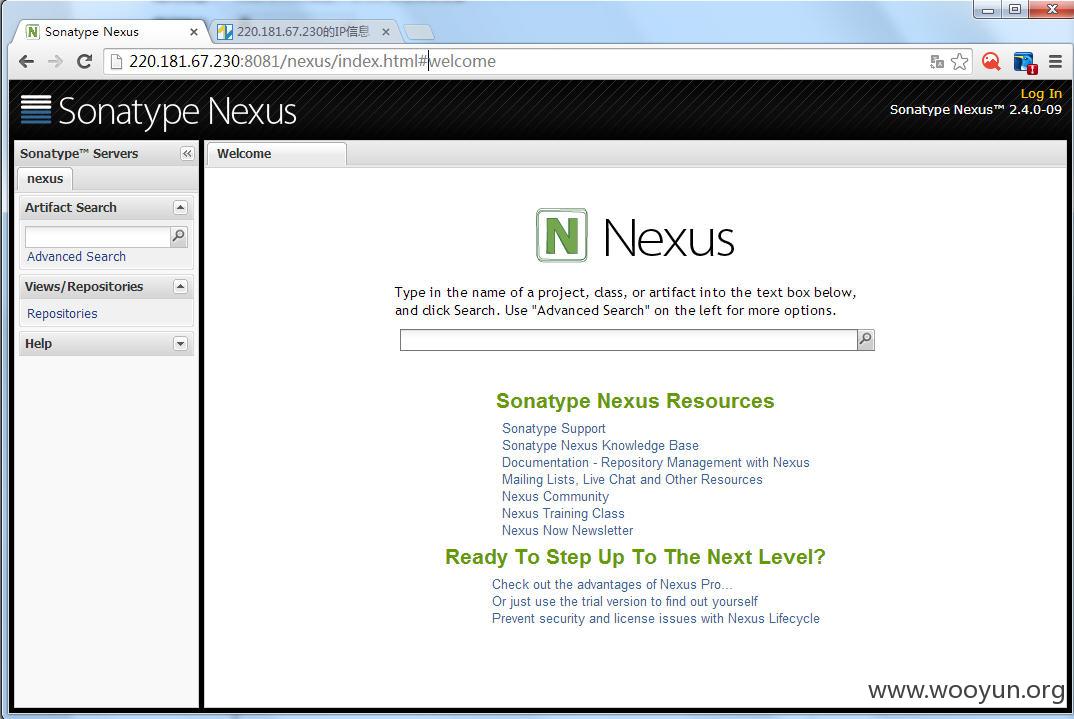Click the green Nexus N logo image
The height and width of the screenshot is (719, 1074).
(562, 236)
